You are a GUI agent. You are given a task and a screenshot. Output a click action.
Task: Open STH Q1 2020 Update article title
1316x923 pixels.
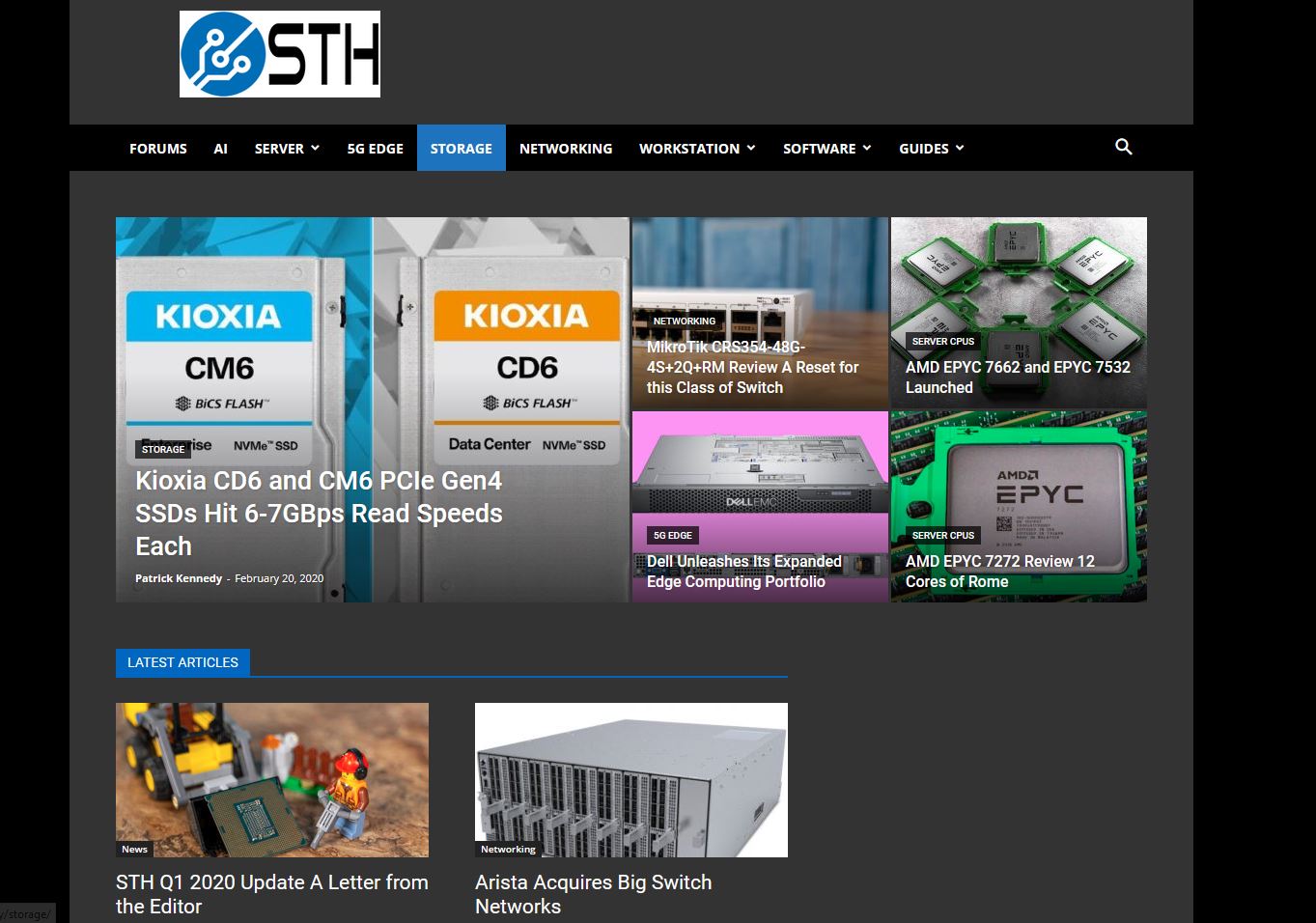coord(272,894)
